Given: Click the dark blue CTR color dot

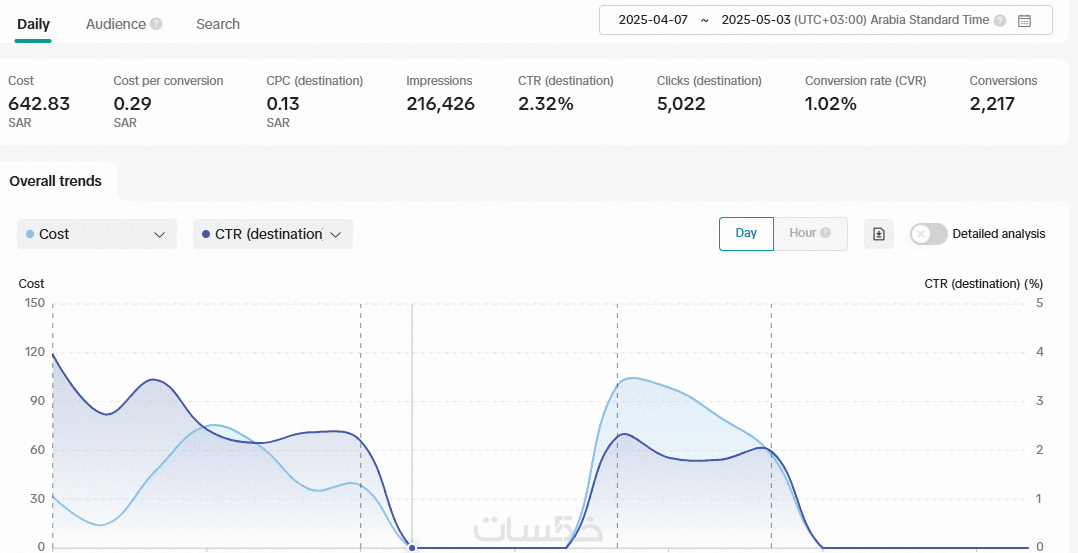Looking at the screenshot, I should (x=206, y=235).
